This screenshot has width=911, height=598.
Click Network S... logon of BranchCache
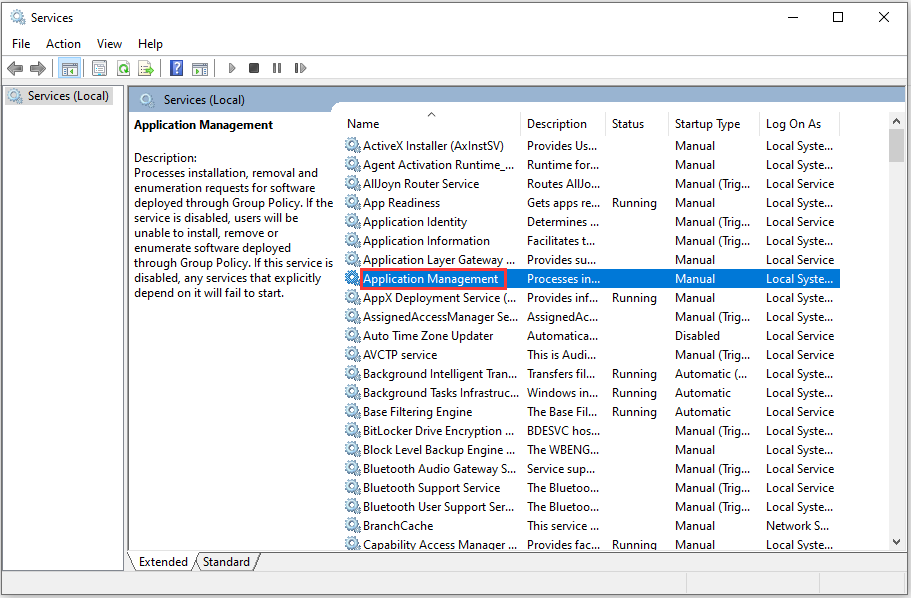797,525
